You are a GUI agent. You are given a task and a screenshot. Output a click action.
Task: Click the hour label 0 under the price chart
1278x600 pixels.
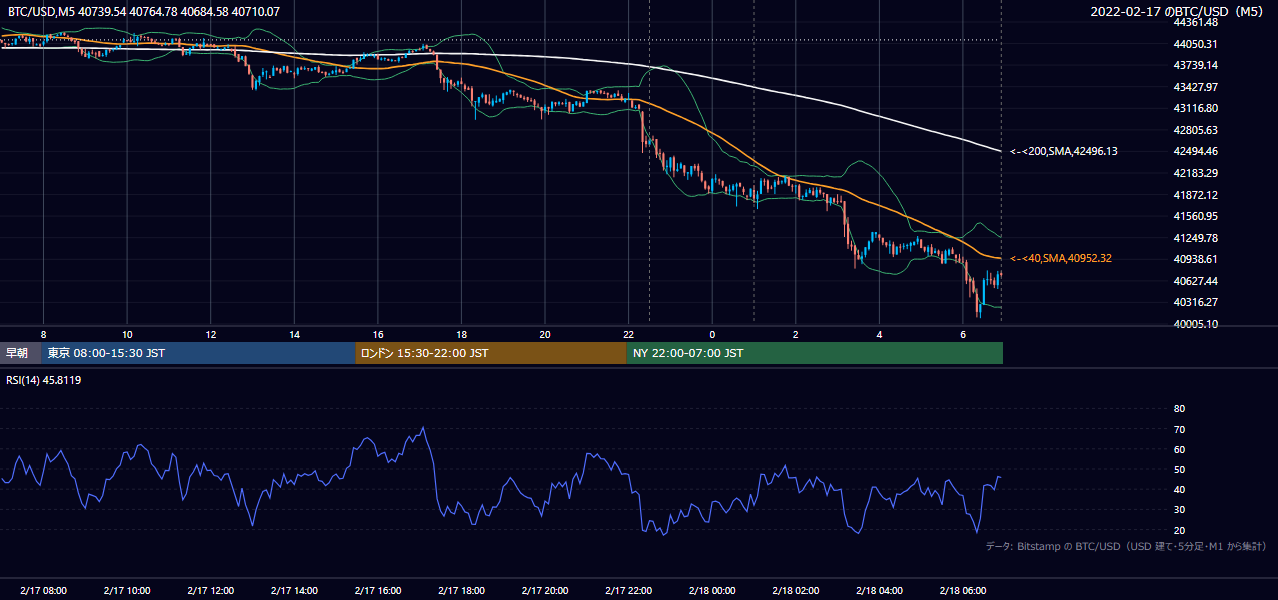click(712, 334)
